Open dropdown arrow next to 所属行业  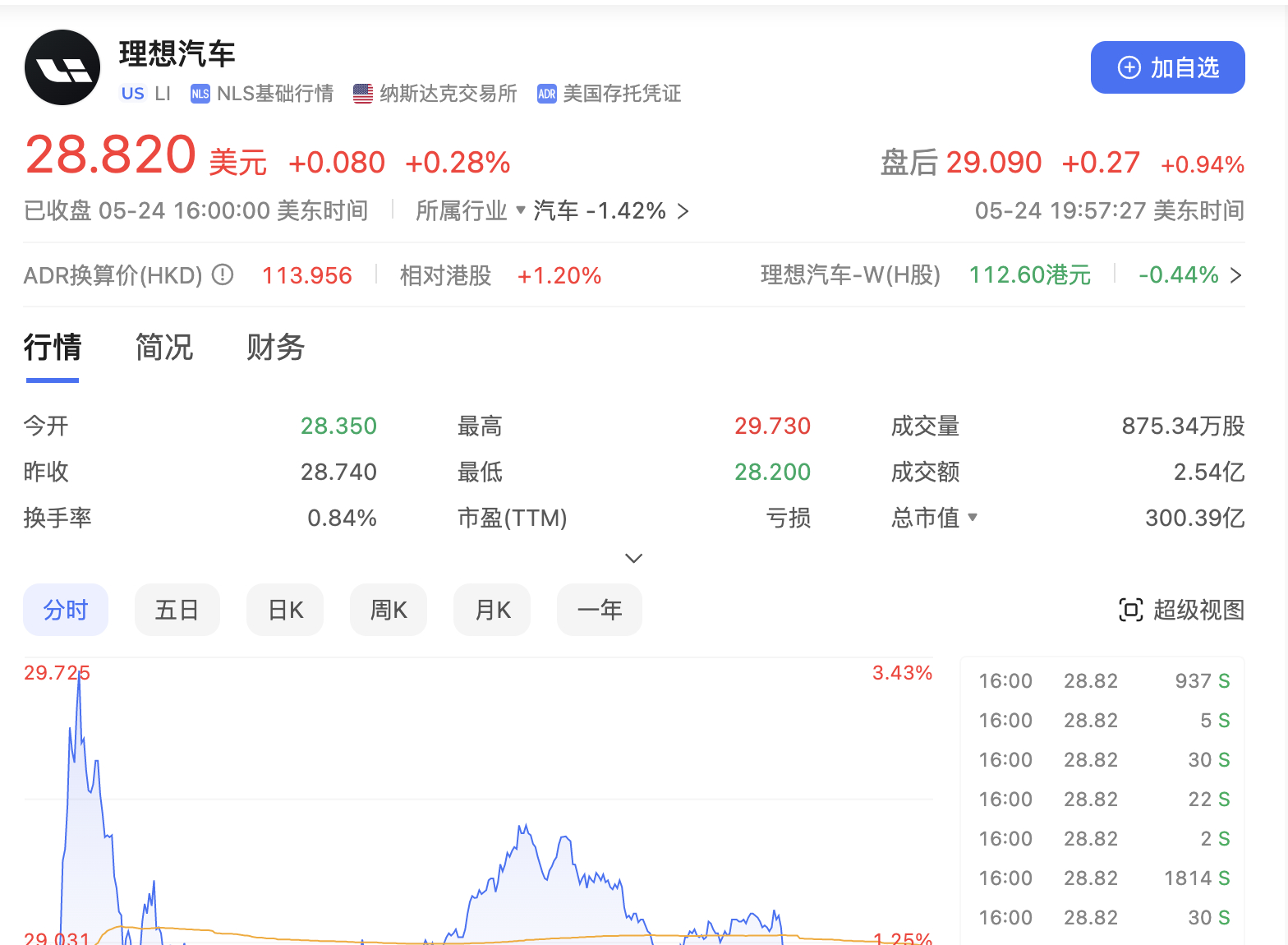click(x=520, y=210)
